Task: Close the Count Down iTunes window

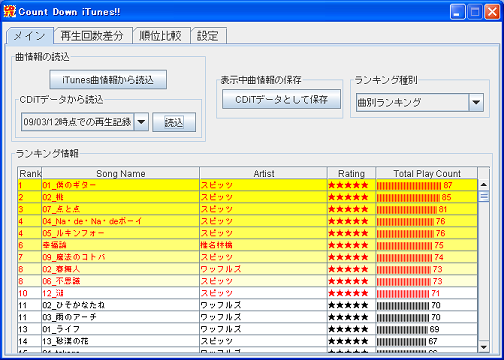Action: tap(492, 12)
